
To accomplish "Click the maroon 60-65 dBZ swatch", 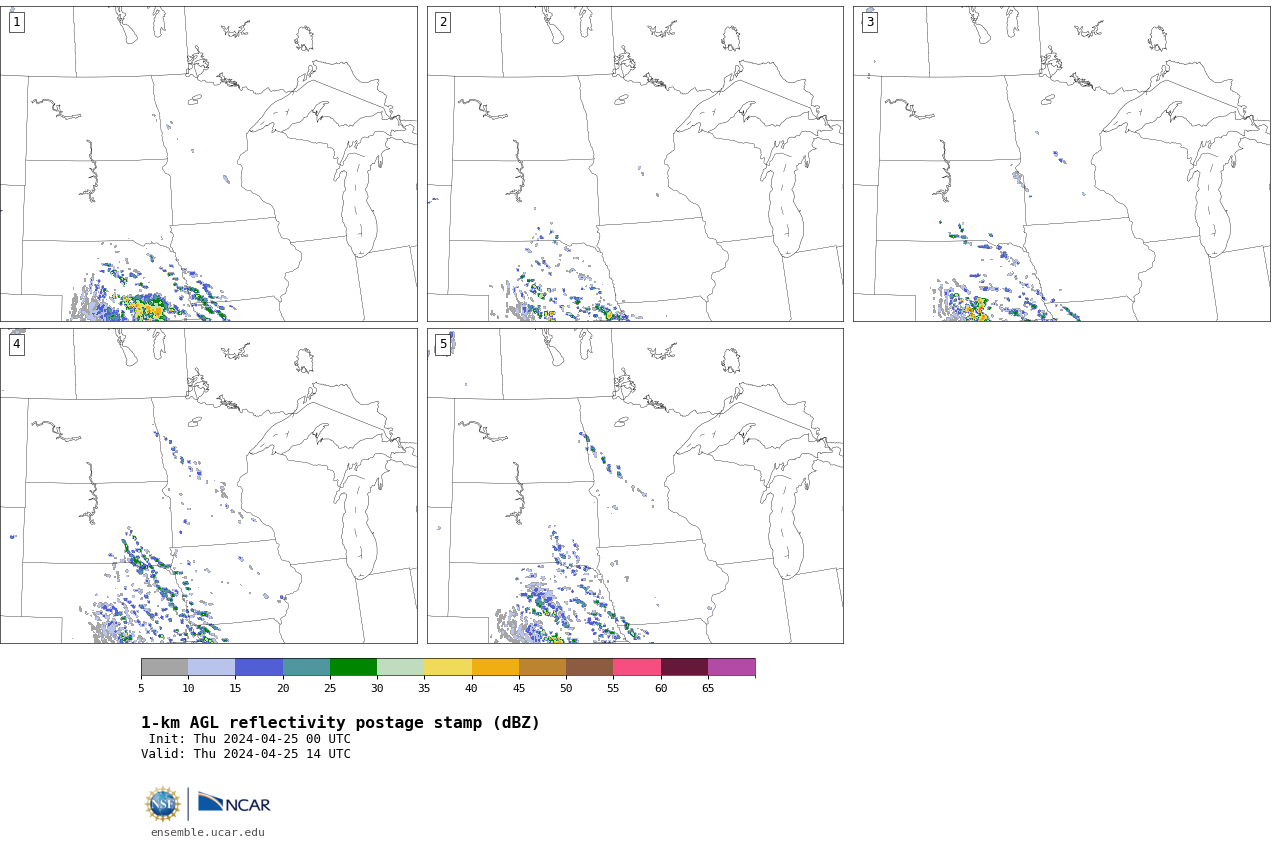I will pos(684,667).
